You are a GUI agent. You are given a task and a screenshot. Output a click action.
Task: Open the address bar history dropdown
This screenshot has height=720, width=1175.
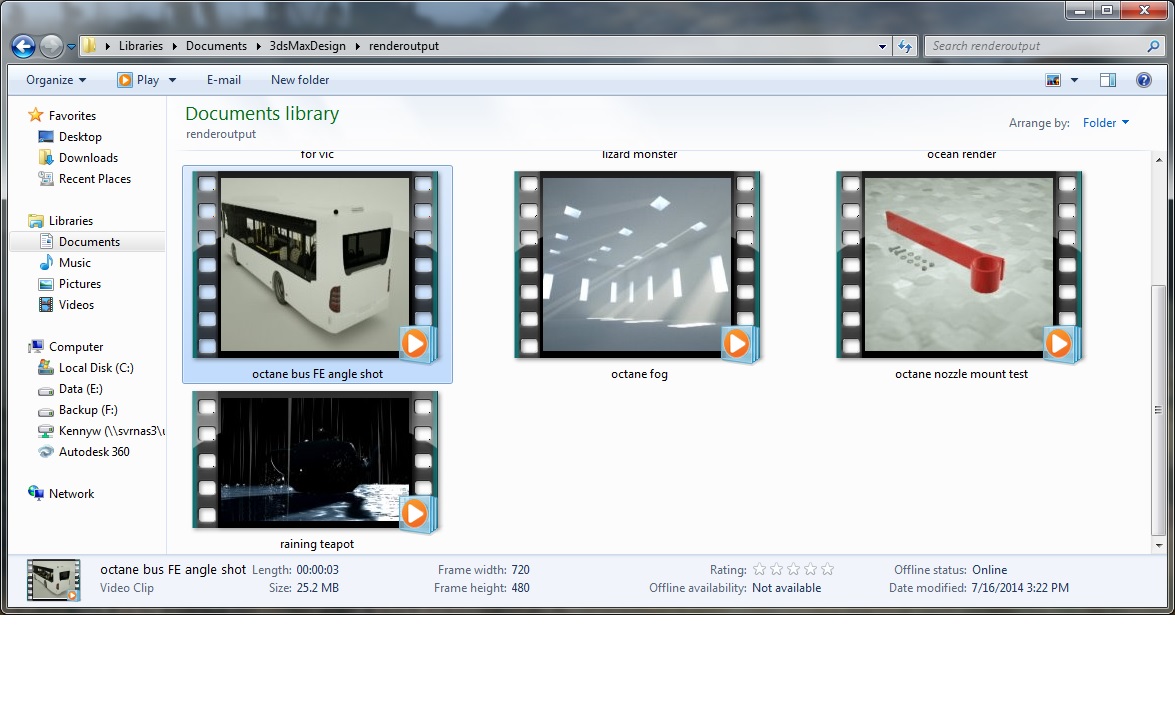(882, 46)
